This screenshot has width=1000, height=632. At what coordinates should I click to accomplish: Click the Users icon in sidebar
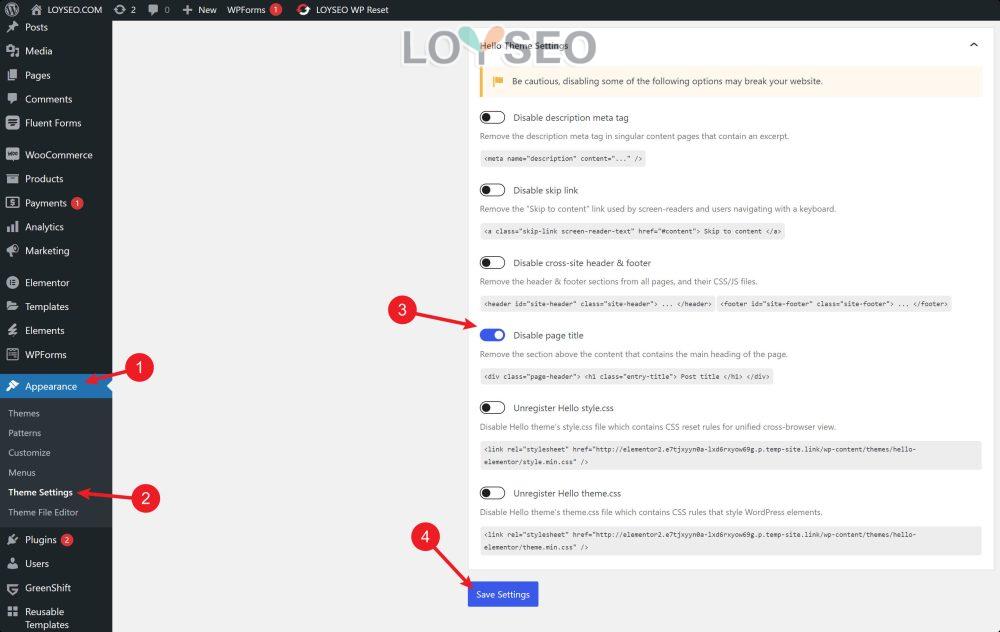coord(12,564)
